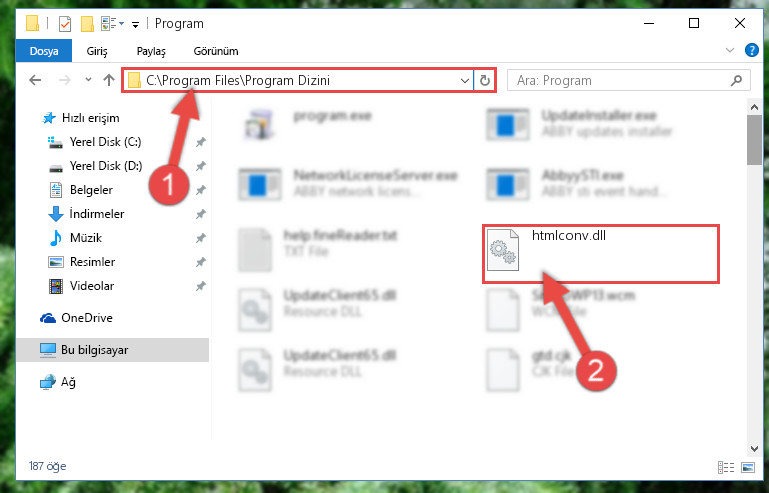Open recent locations dropdown arrow
769x493 pixels.
click(88, 79)
